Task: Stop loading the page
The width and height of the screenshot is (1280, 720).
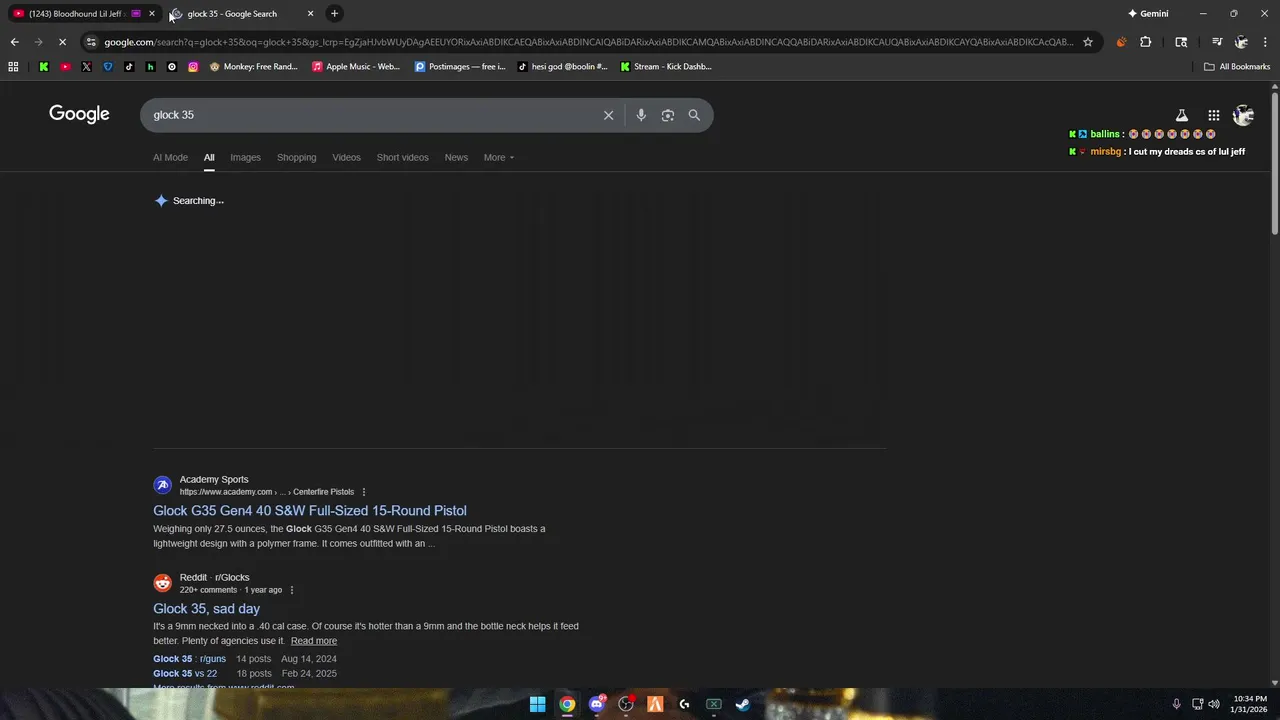Action: click(62, 42)
